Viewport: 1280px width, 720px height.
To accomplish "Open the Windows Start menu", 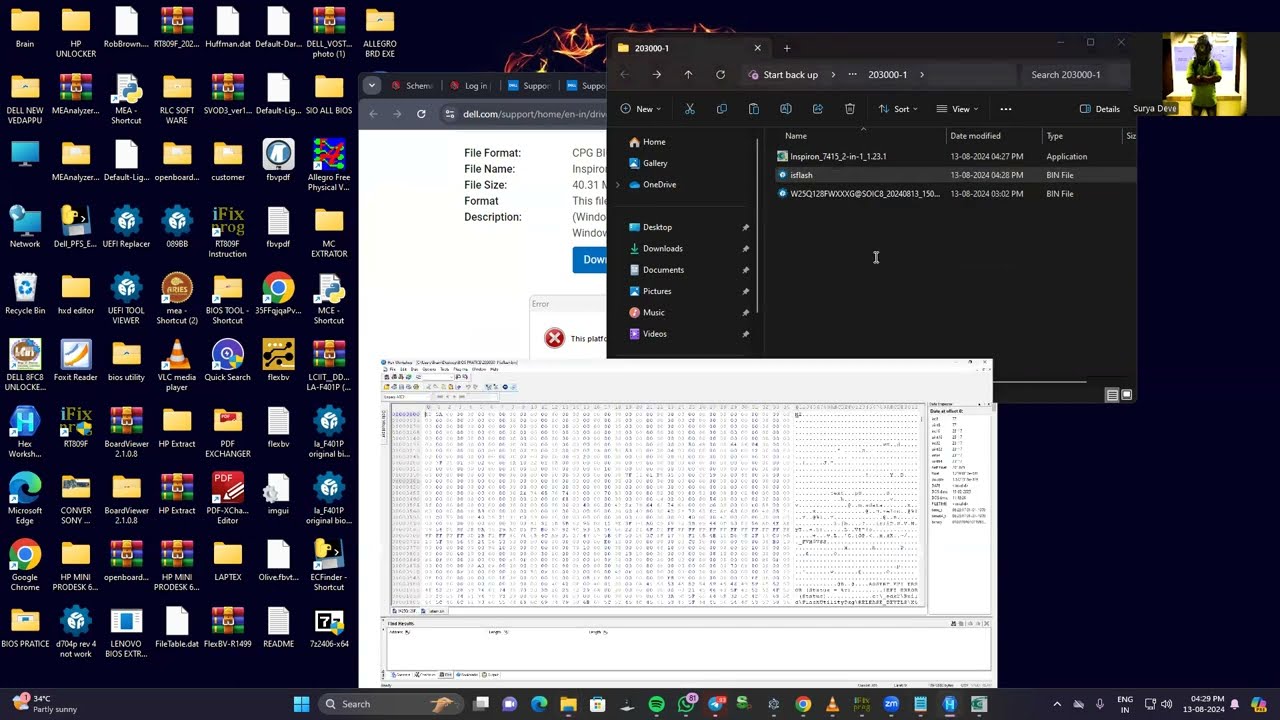I will coord(301,704).
